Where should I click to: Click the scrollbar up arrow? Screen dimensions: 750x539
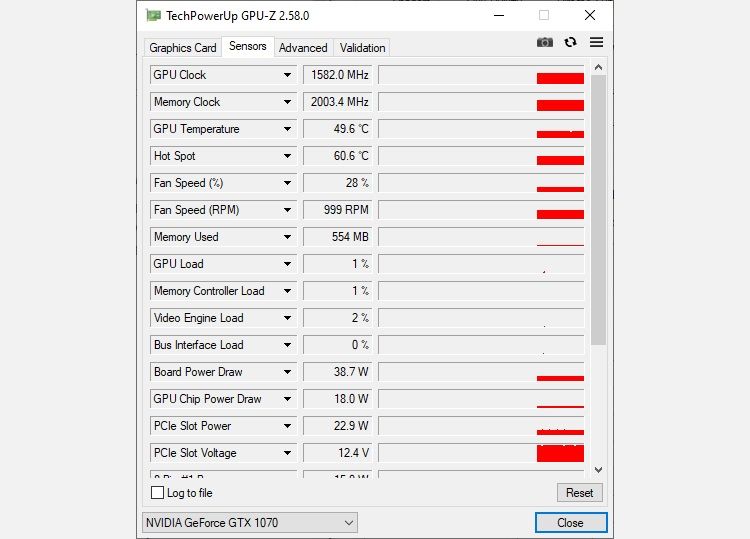(x=598, y=67)
